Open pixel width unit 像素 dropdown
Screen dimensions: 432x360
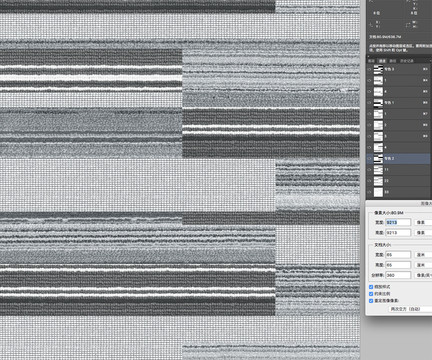[423, 222]
